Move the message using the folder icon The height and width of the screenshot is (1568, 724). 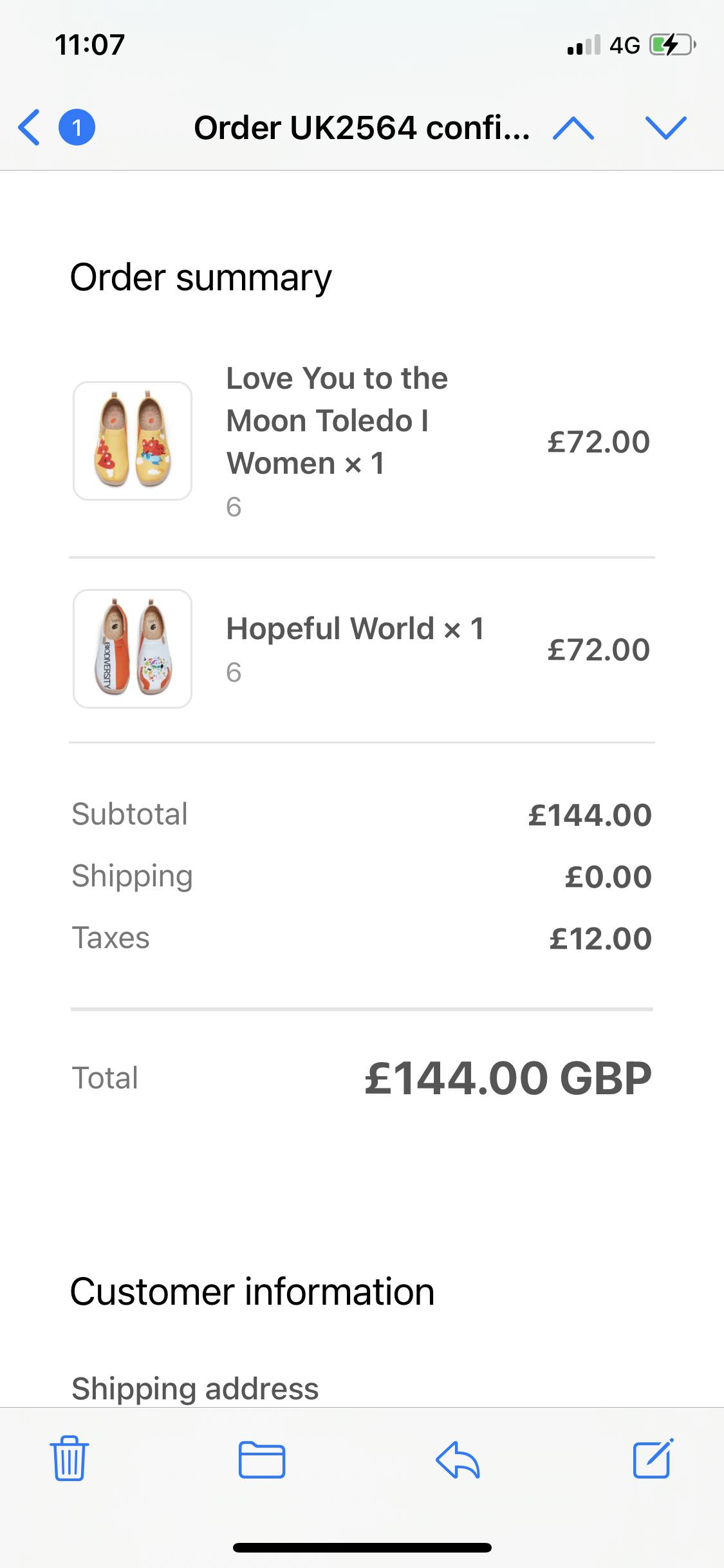point(262,1459)
